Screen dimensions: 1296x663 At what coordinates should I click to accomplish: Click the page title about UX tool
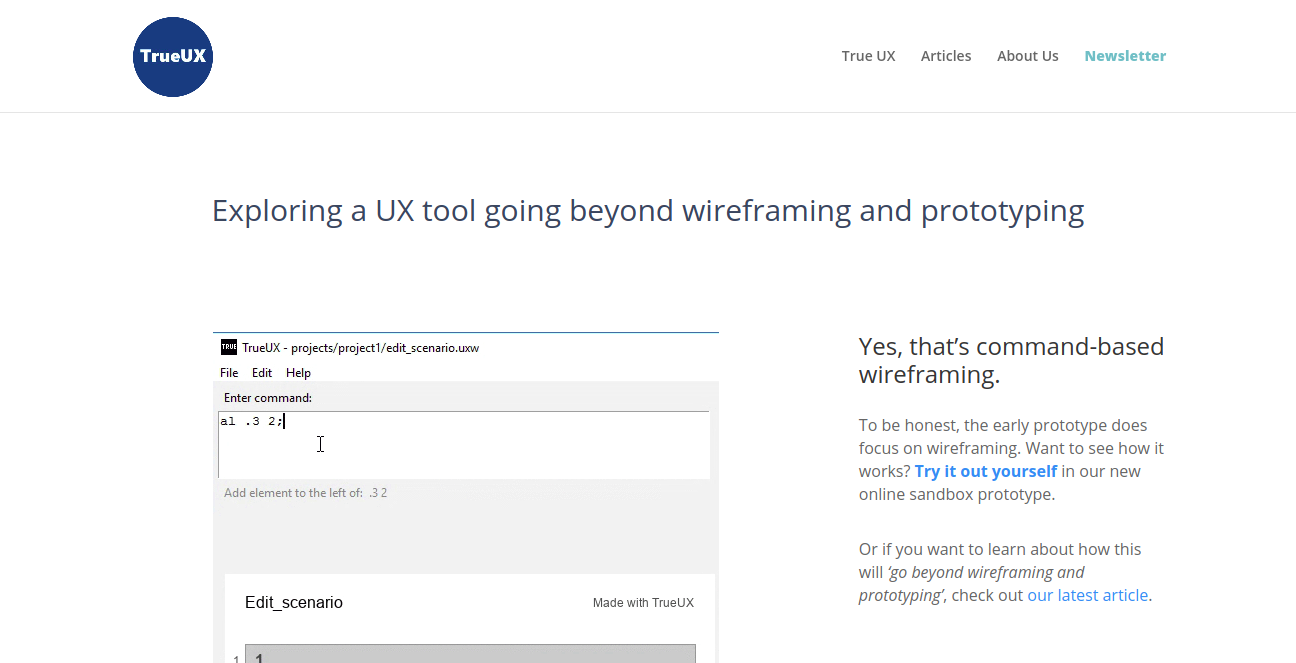648,211
